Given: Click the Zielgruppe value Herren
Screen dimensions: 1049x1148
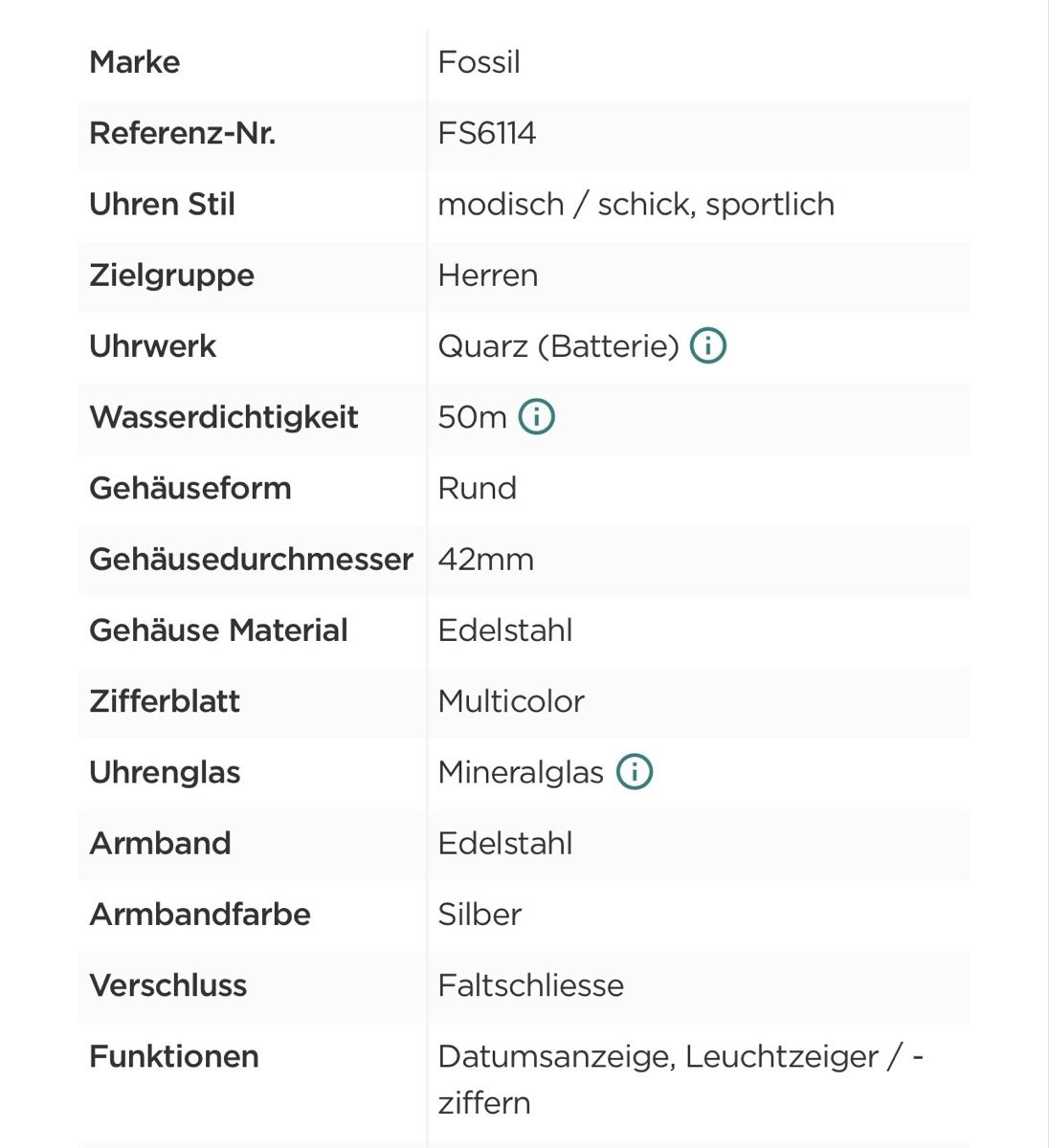Looking at the screenshot, I should pyautogui.click(x=488, y=275).
